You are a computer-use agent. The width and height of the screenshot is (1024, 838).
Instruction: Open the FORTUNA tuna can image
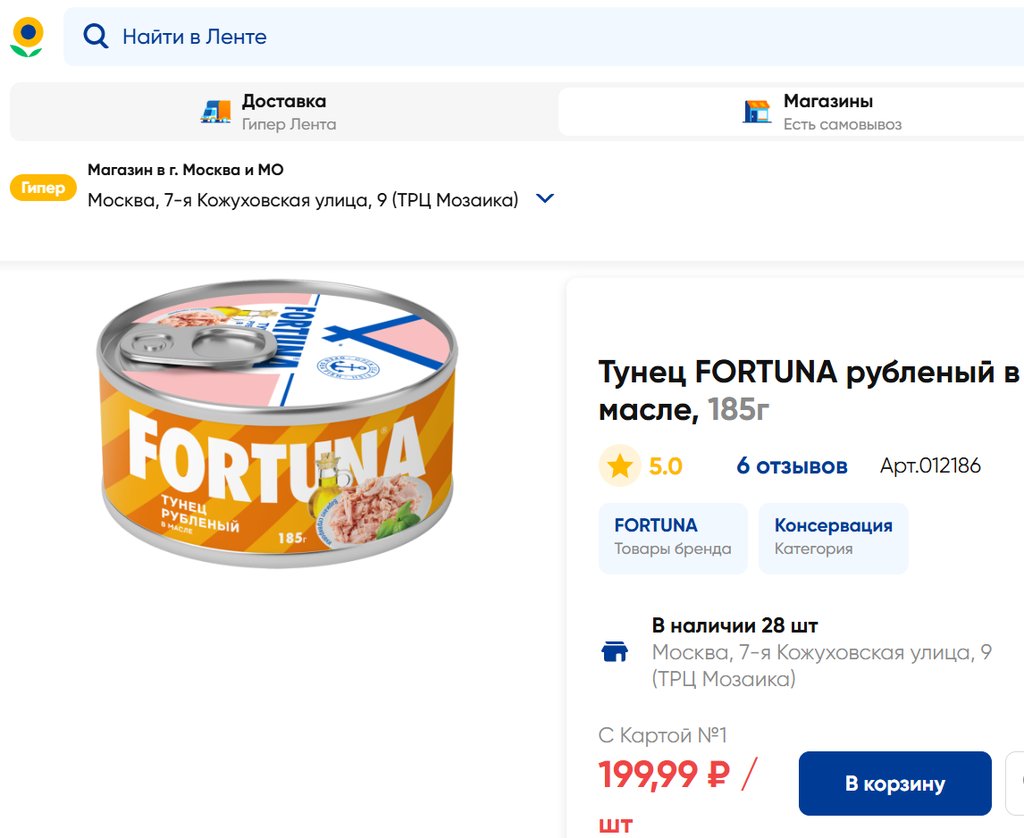point(276,423)
